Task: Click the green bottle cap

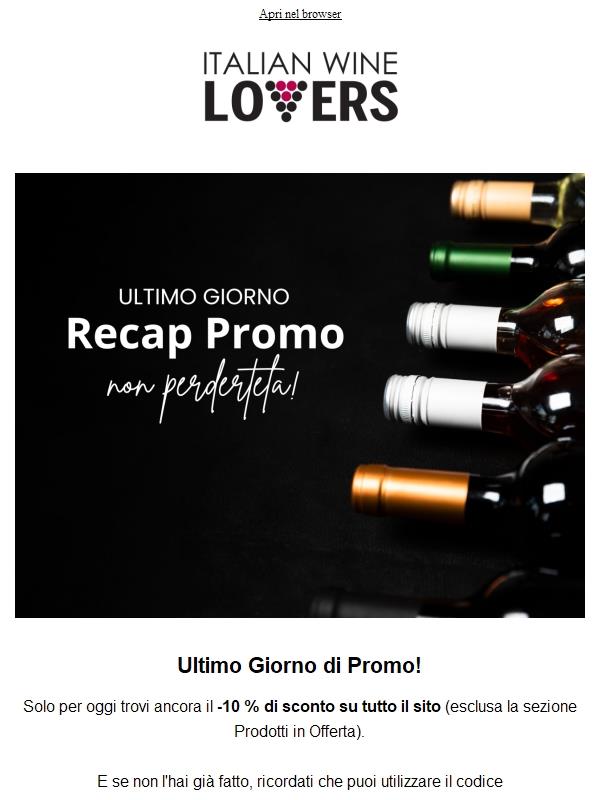Action: coord(470,260)
